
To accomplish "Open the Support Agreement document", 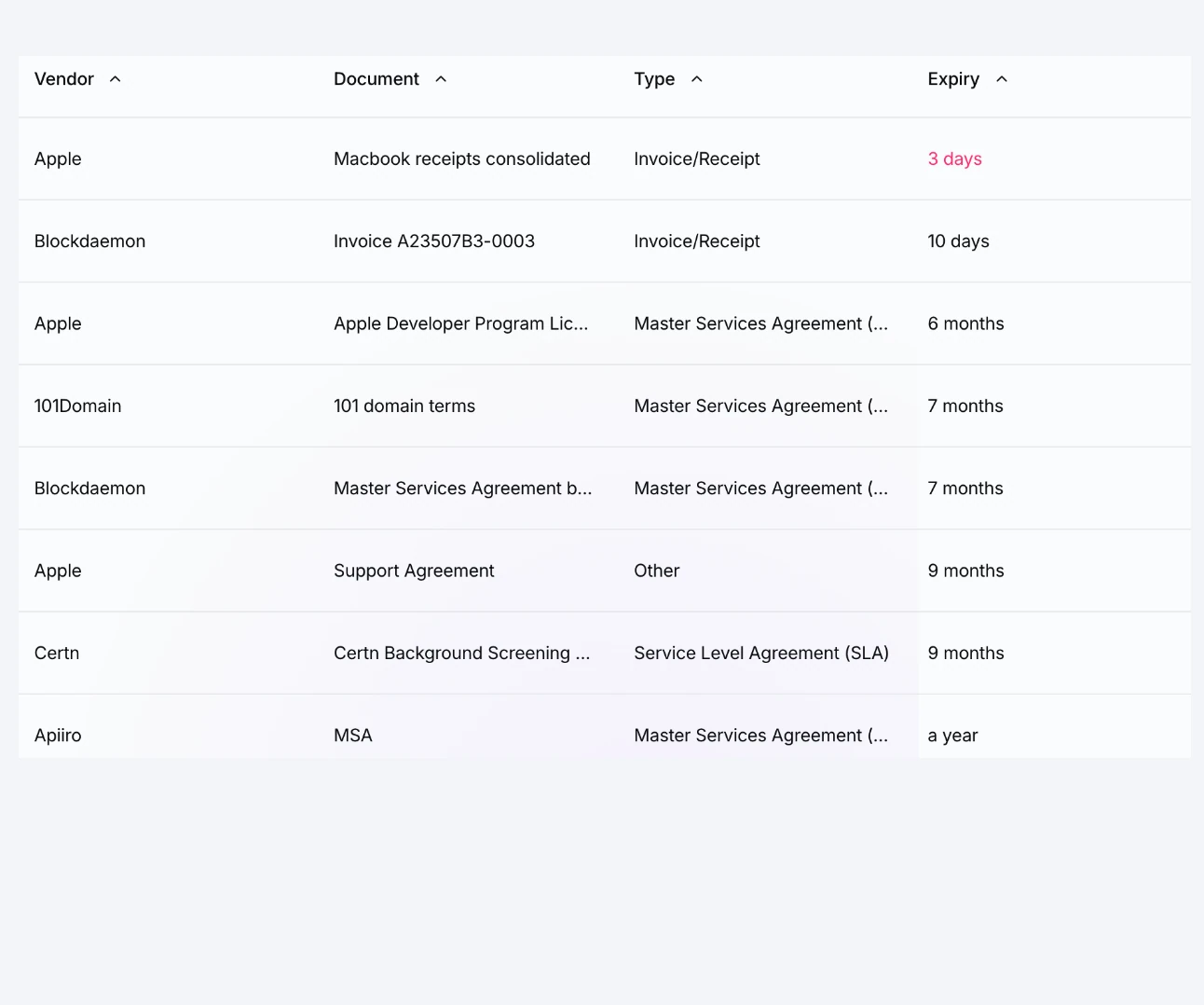I will pos(414,571).
